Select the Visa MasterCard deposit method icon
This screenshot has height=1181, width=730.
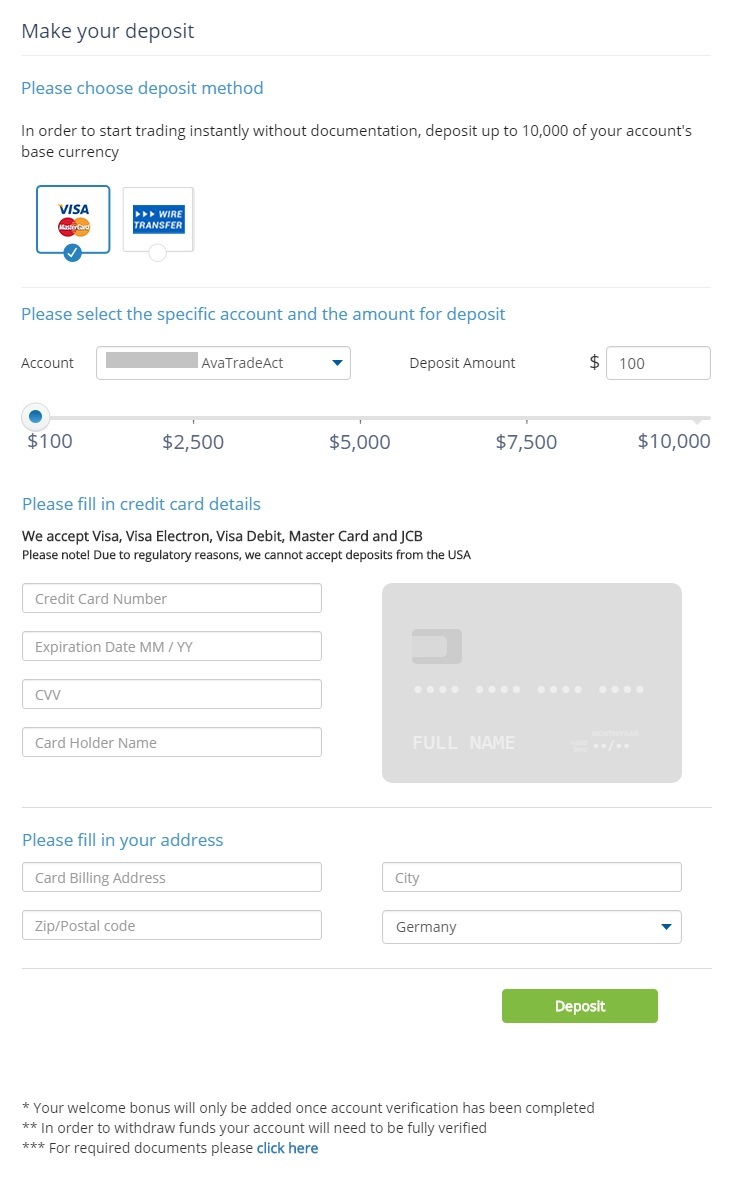[73, 217]
